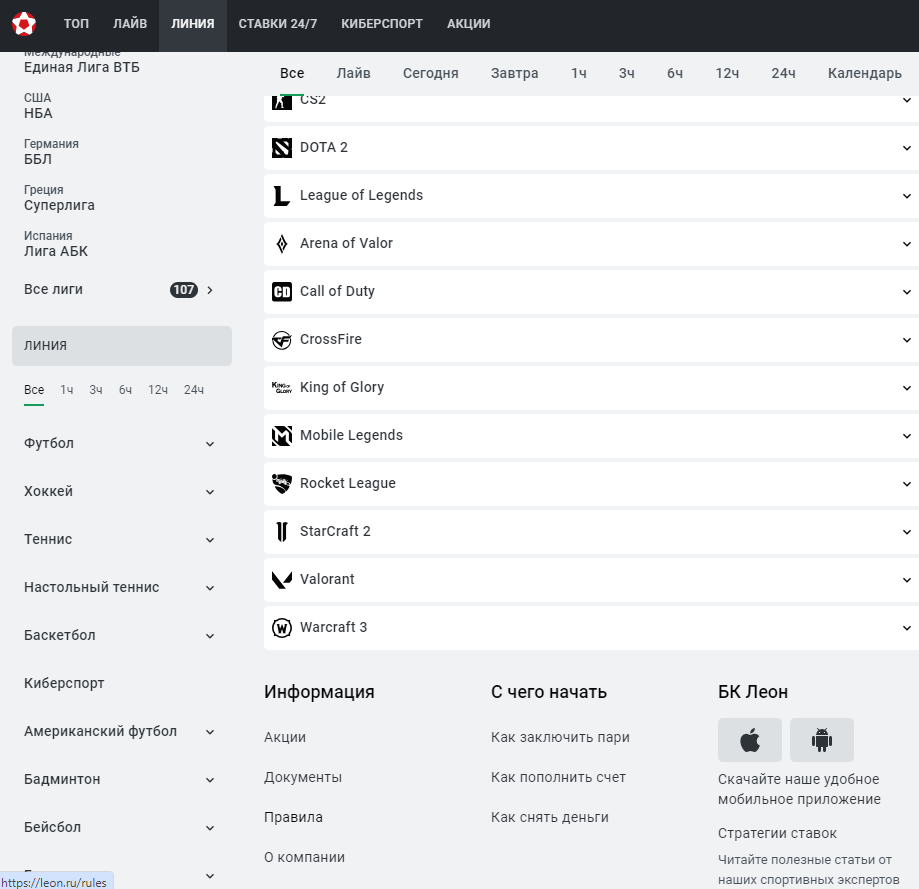This screenshot has width=919, height=889.
Task: Open the НБА league link
Action: click(38, 113)
